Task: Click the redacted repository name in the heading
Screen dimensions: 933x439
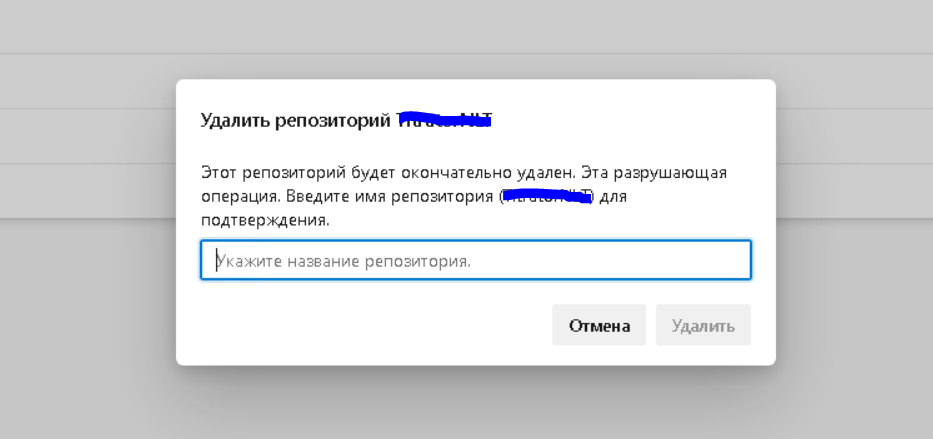Action: pos(445,120)
